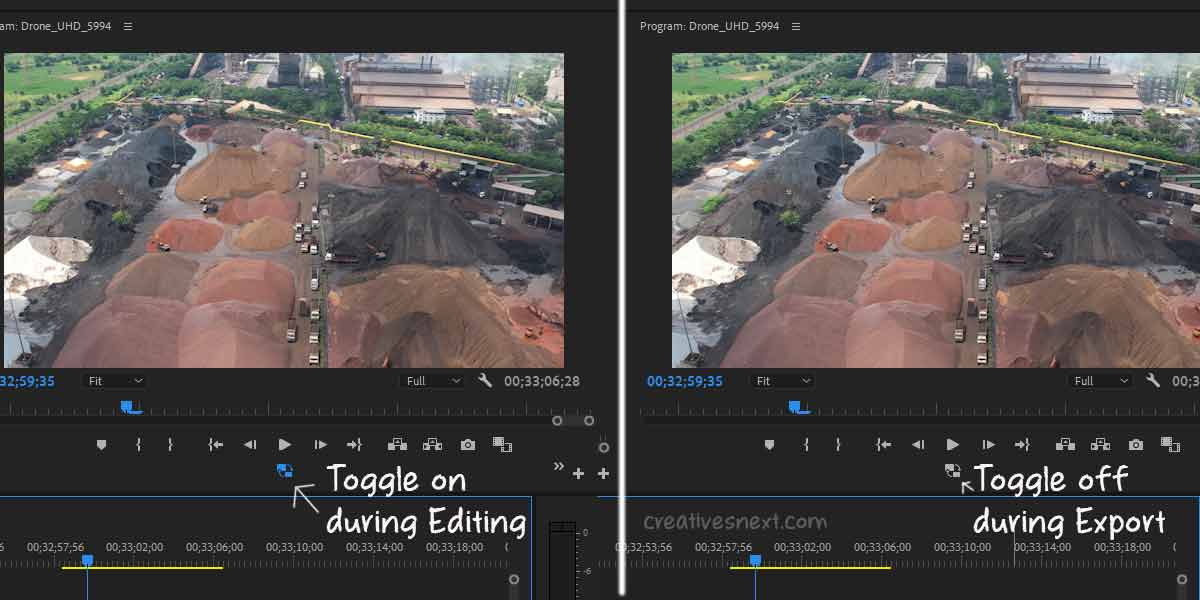Turn off the blue proxy toggle
Screen dimensions: 1200x600
(x=285, y=470)
